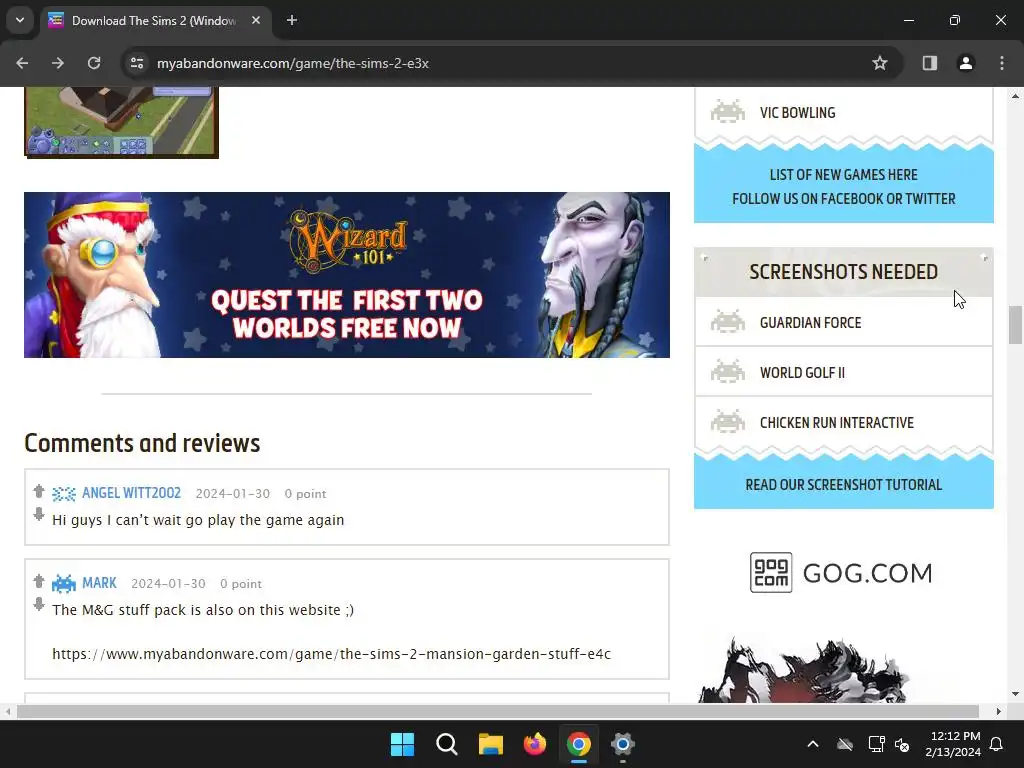This screenshot has height=768, width=1024.
Task: Click the Screenshots Needed header
Action: pyautogui.click(x=843, y=272)
